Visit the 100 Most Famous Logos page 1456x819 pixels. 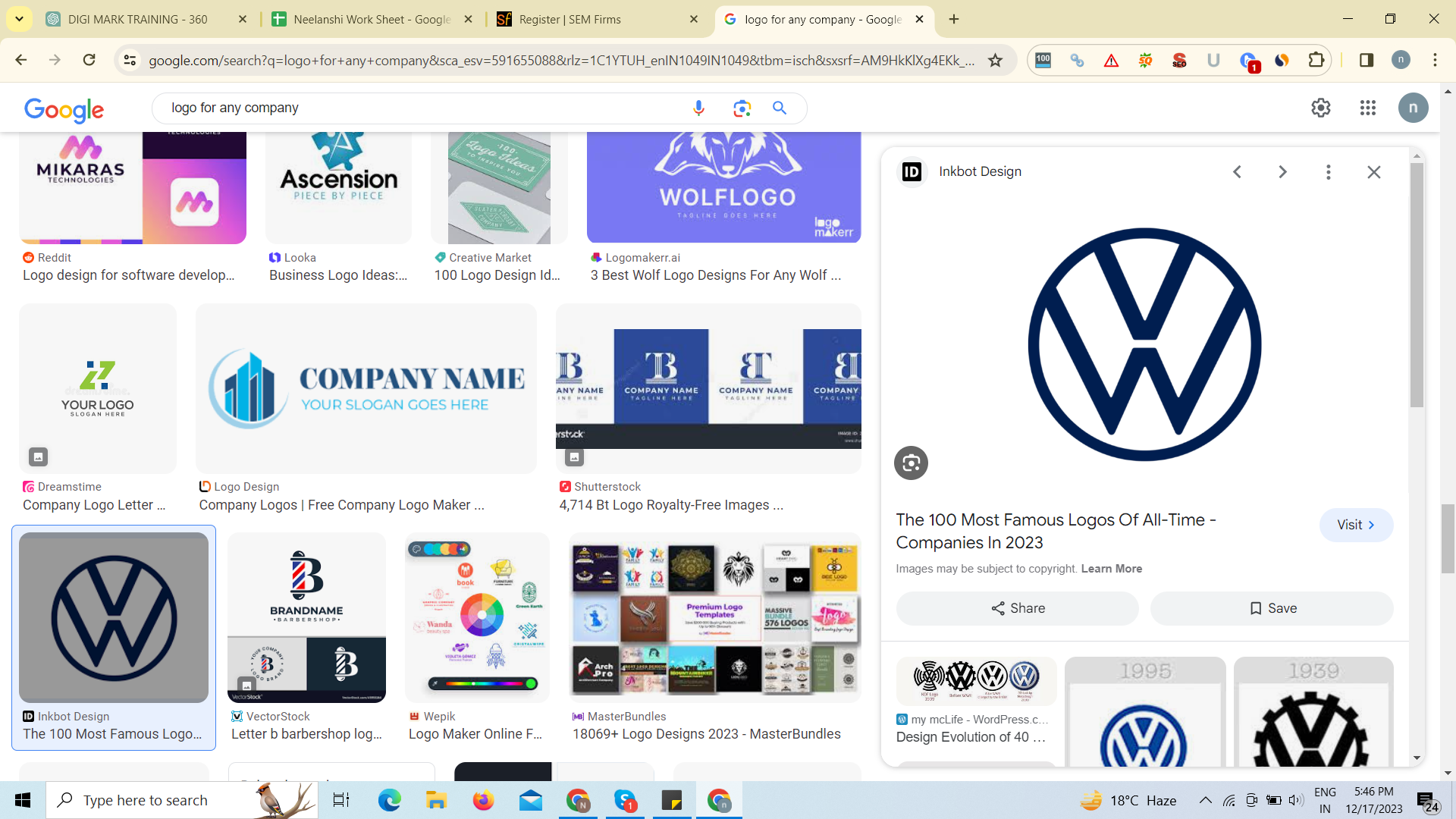pyautogui.click(x=1356, y=525)
